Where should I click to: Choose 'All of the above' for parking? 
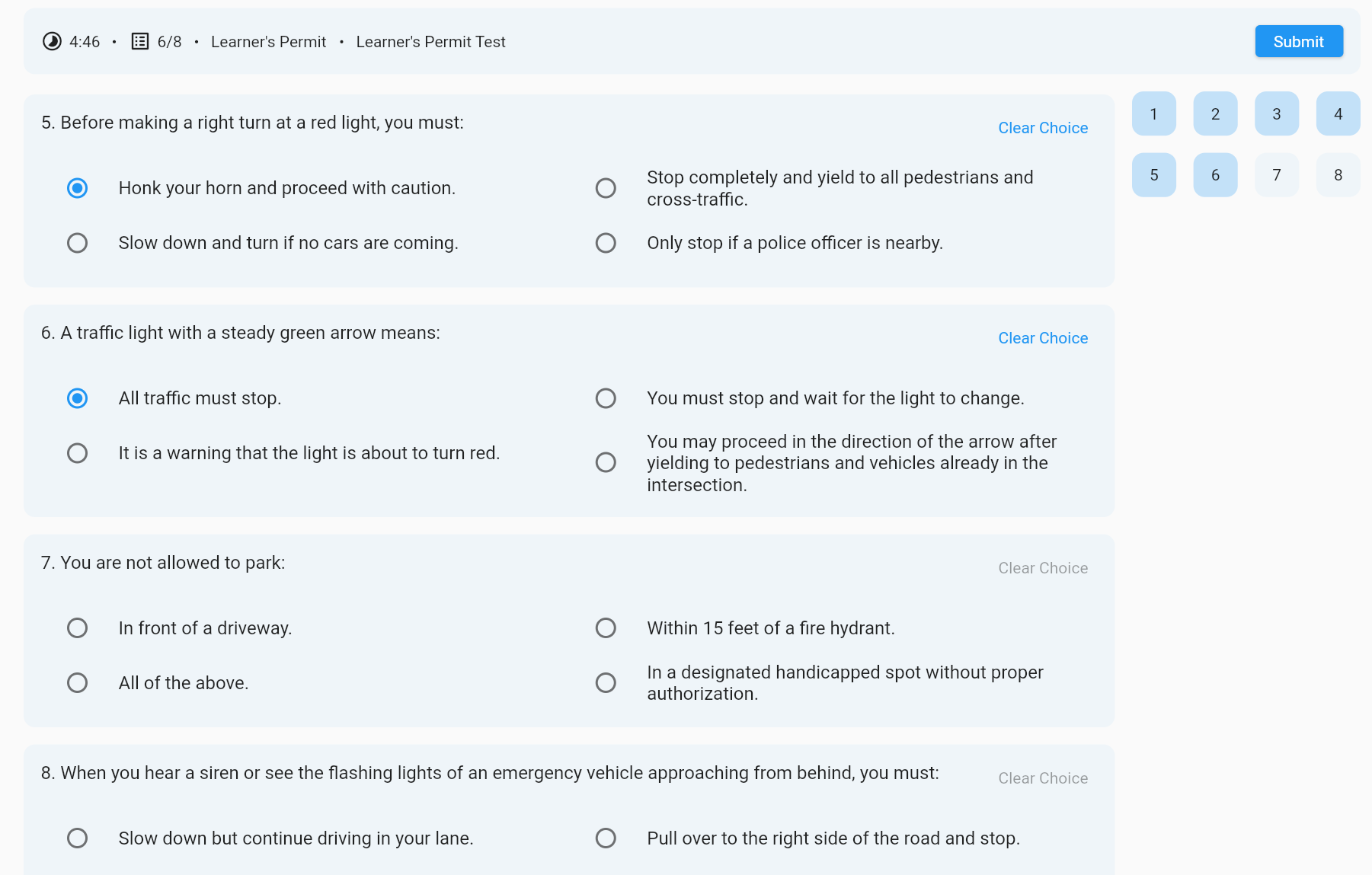coord(77,682)
